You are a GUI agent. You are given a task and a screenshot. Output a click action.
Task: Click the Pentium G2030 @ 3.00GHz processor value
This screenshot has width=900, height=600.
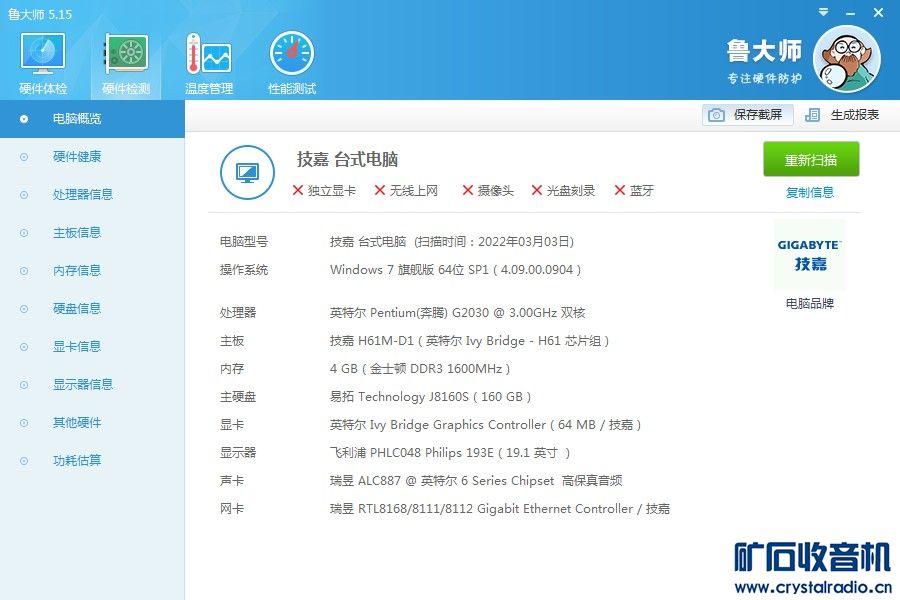457,313
